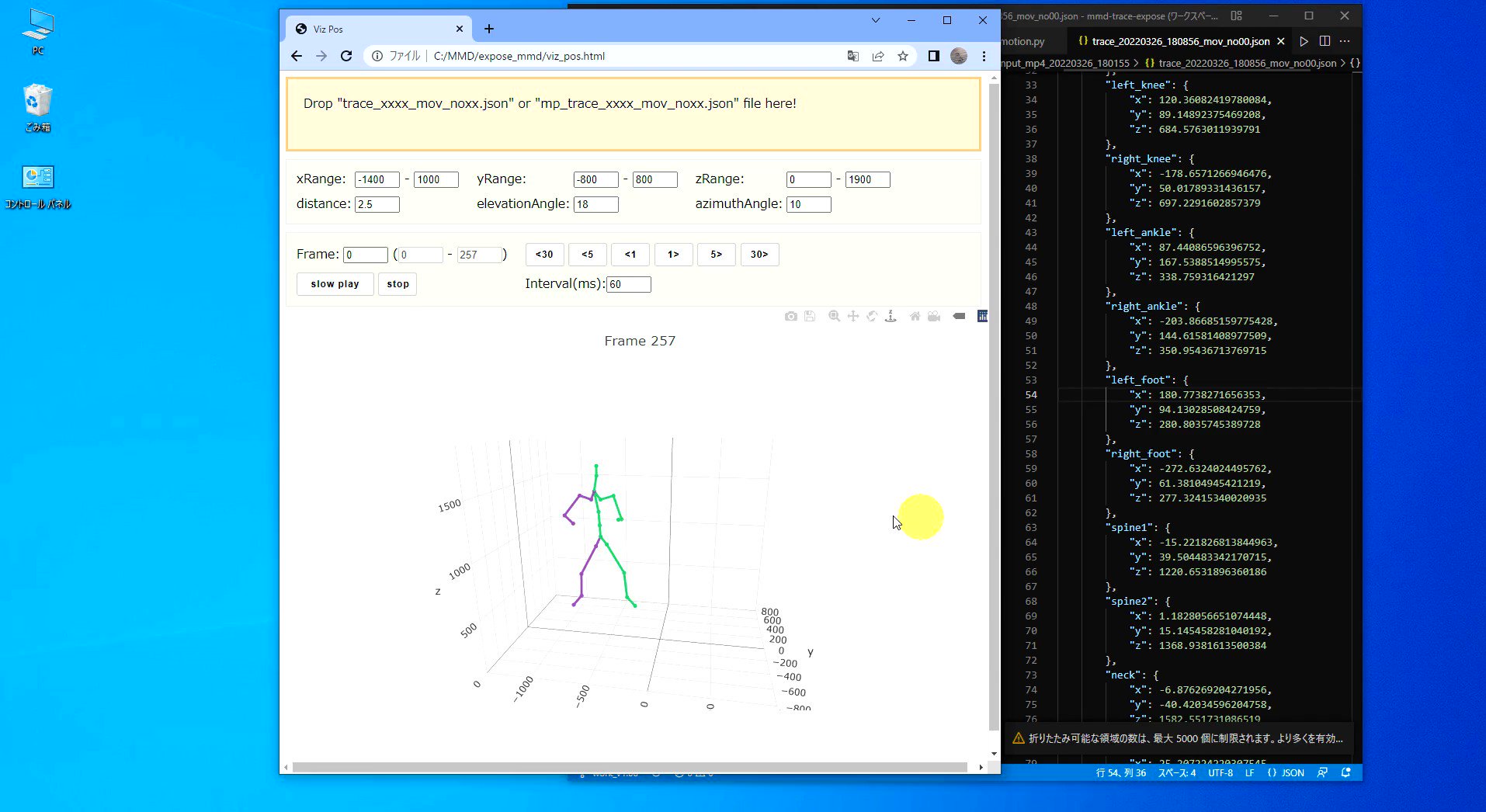Click browser horizontal scrollbar thumb
The height and width of the screenshot is (812, 1486).
pyautogui.click(x=630, y=767)
